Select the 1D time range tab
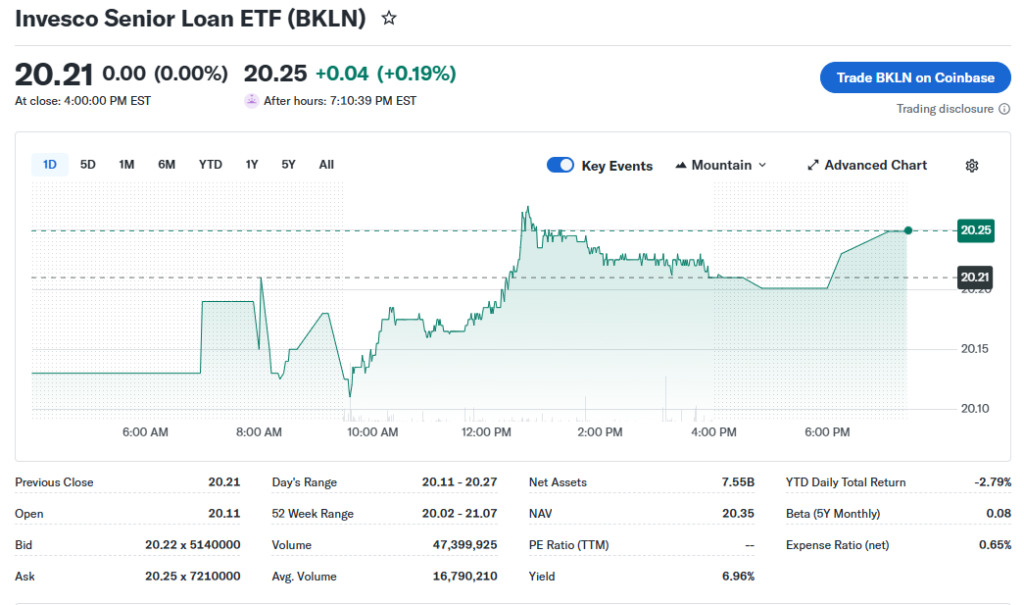The height and width of the screenshot is (605, 1024). (50, 164)
